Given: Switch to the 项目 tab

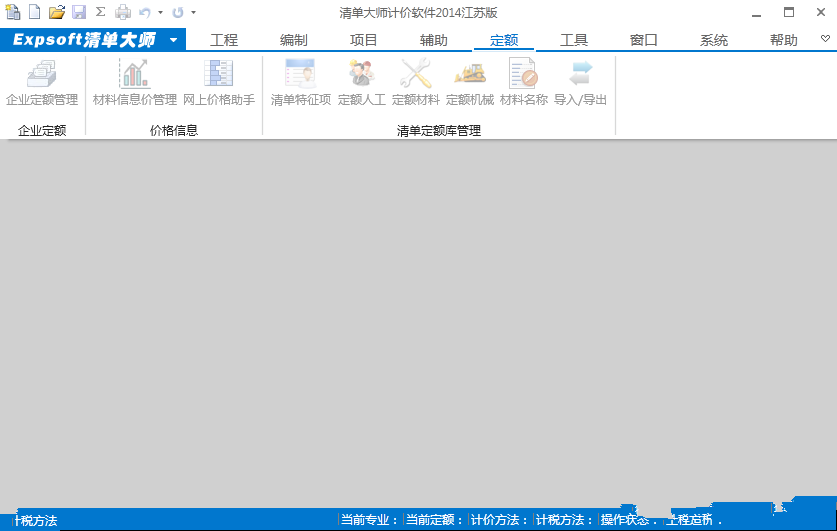Looking at the screenshot, I should (x=364, y=40).
